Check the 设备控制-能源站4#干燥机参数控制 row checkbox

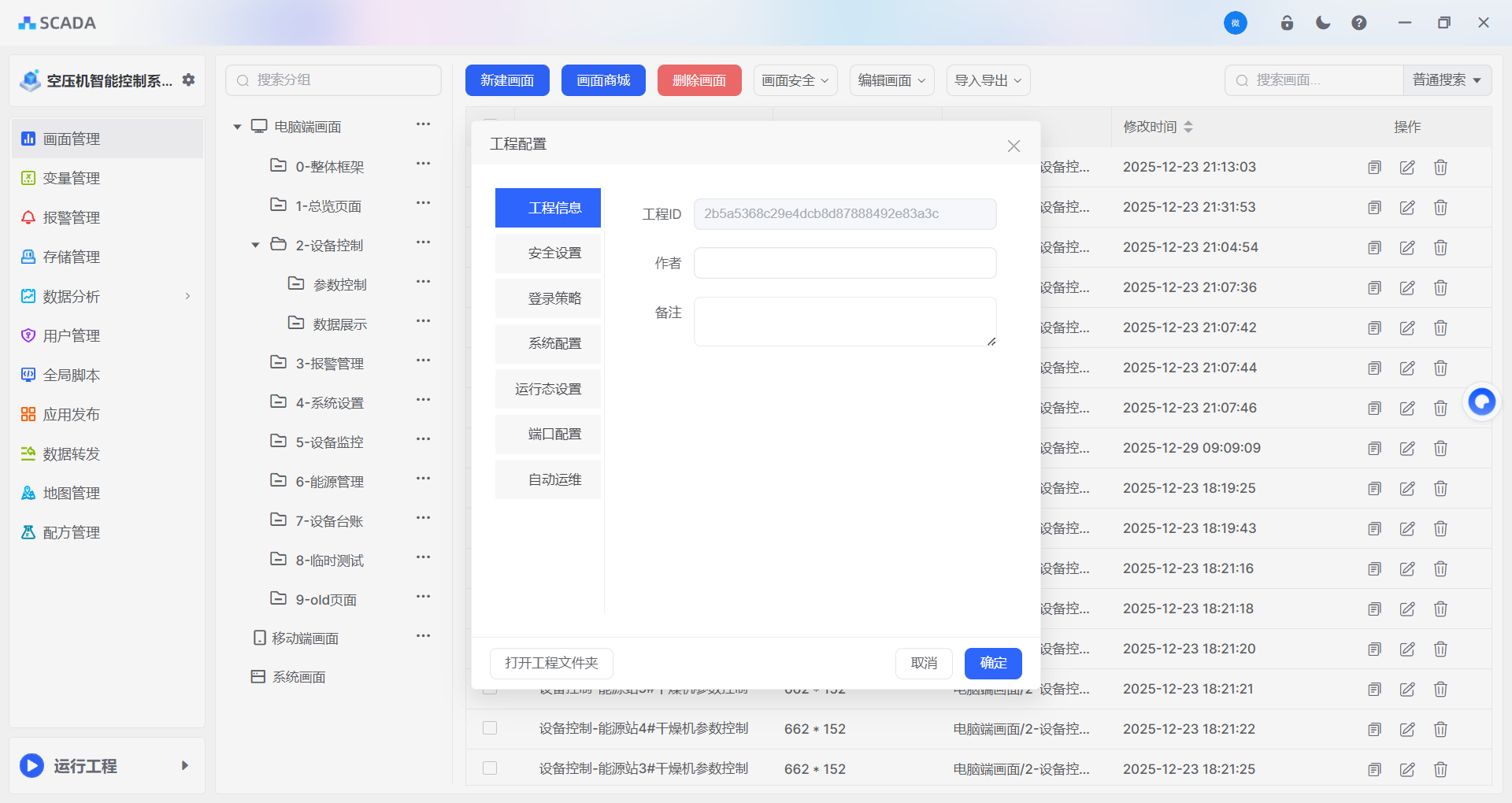pyautogui.click(x=490, y=728)
